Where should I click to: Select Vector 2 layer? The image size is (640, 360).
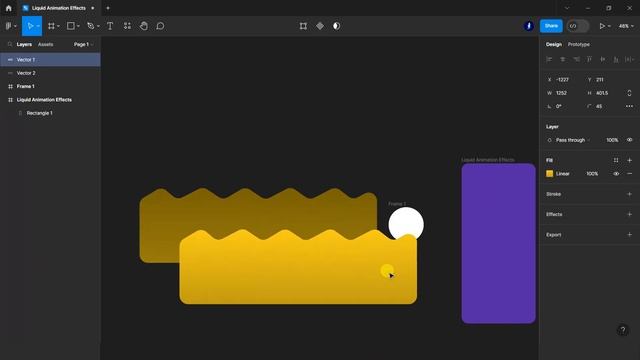(50, 73)
